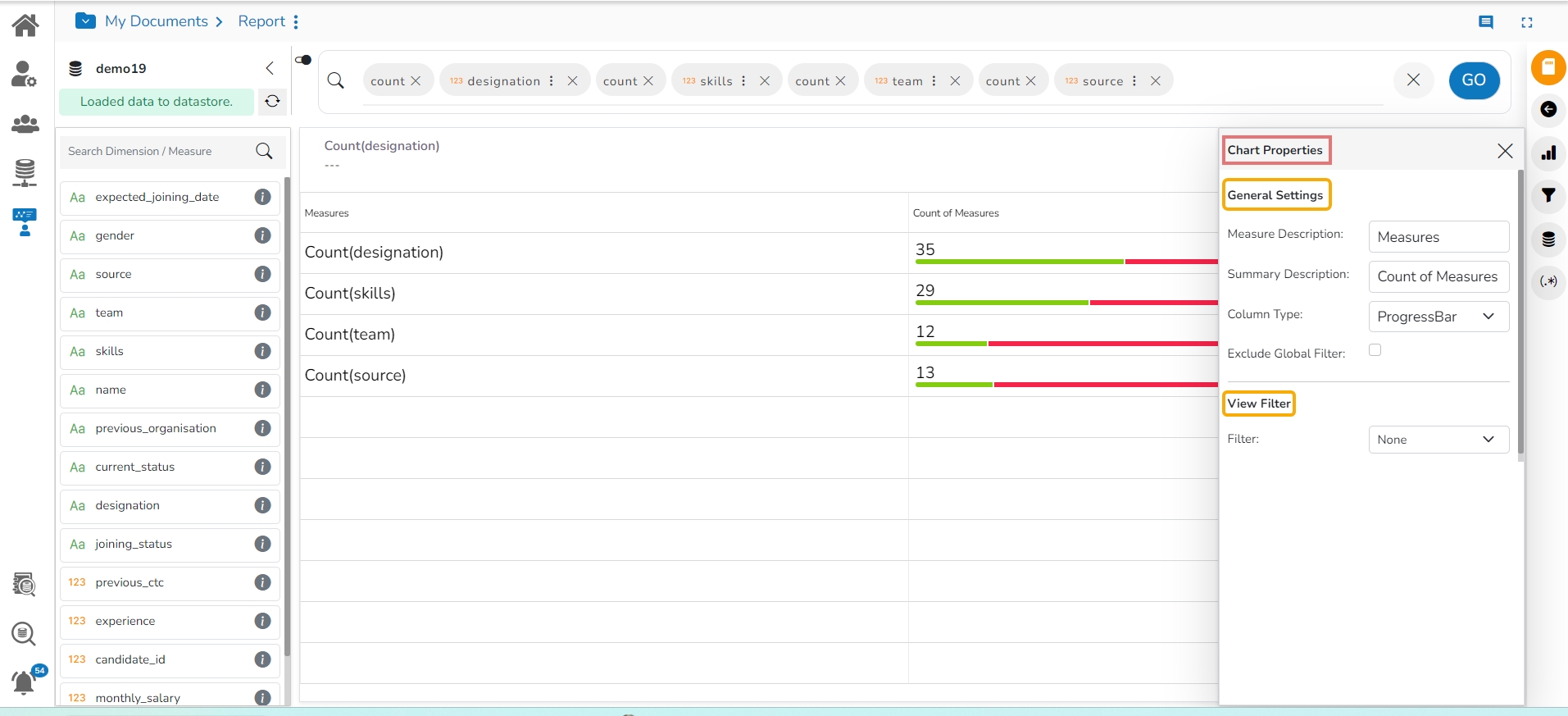Remove the source chip from query

point(1156,81)
